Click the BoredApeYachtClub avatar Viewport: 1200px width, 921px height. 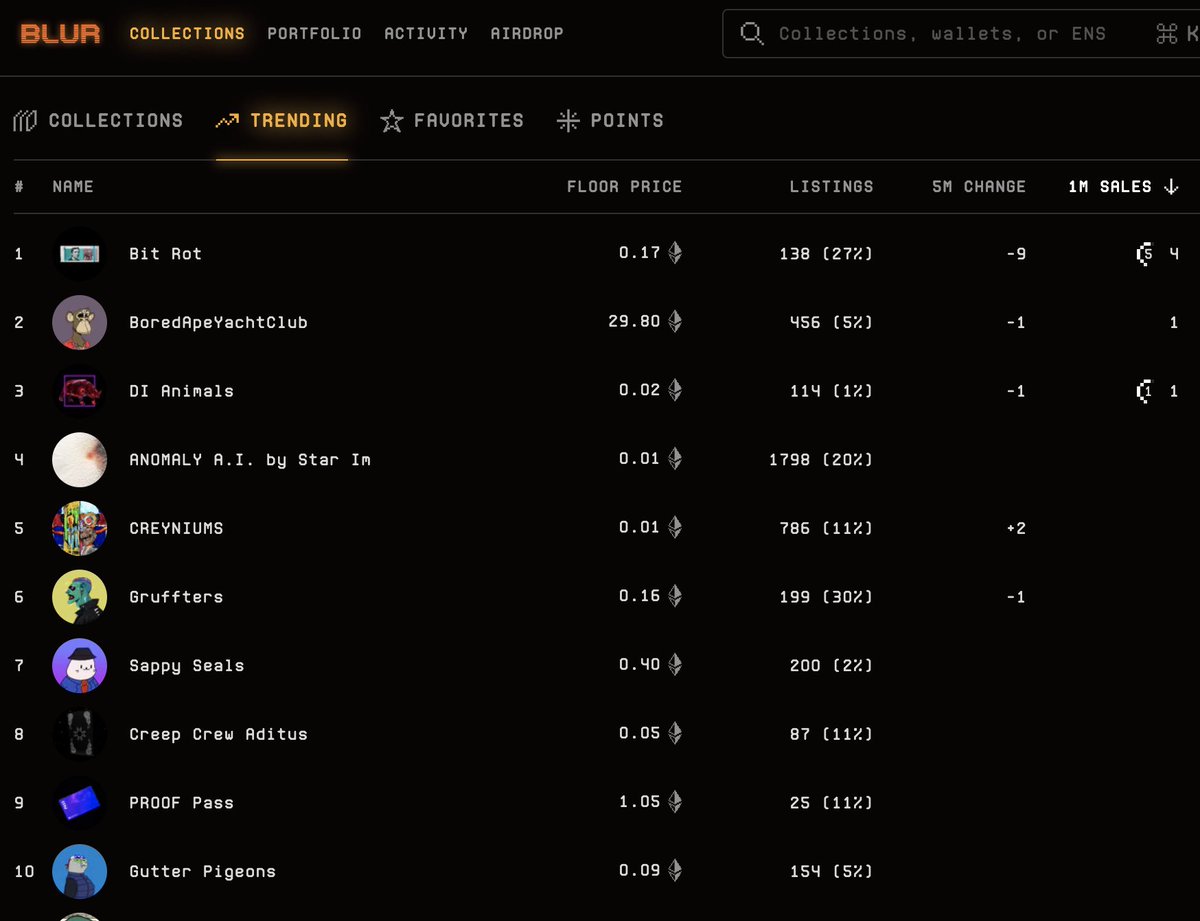click(79, 322)
